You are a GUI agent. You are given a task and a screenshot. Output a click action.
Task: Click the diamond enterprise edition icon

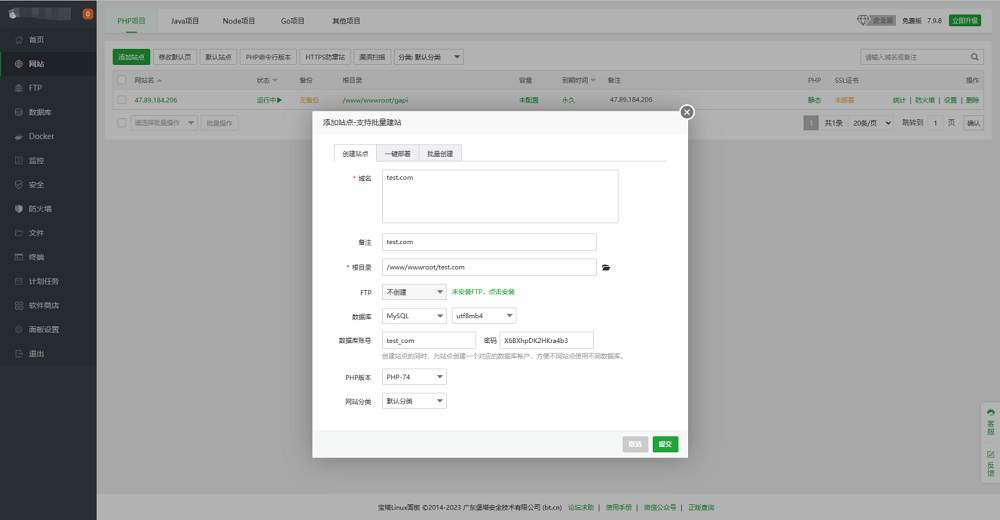(x=862, y=20)
